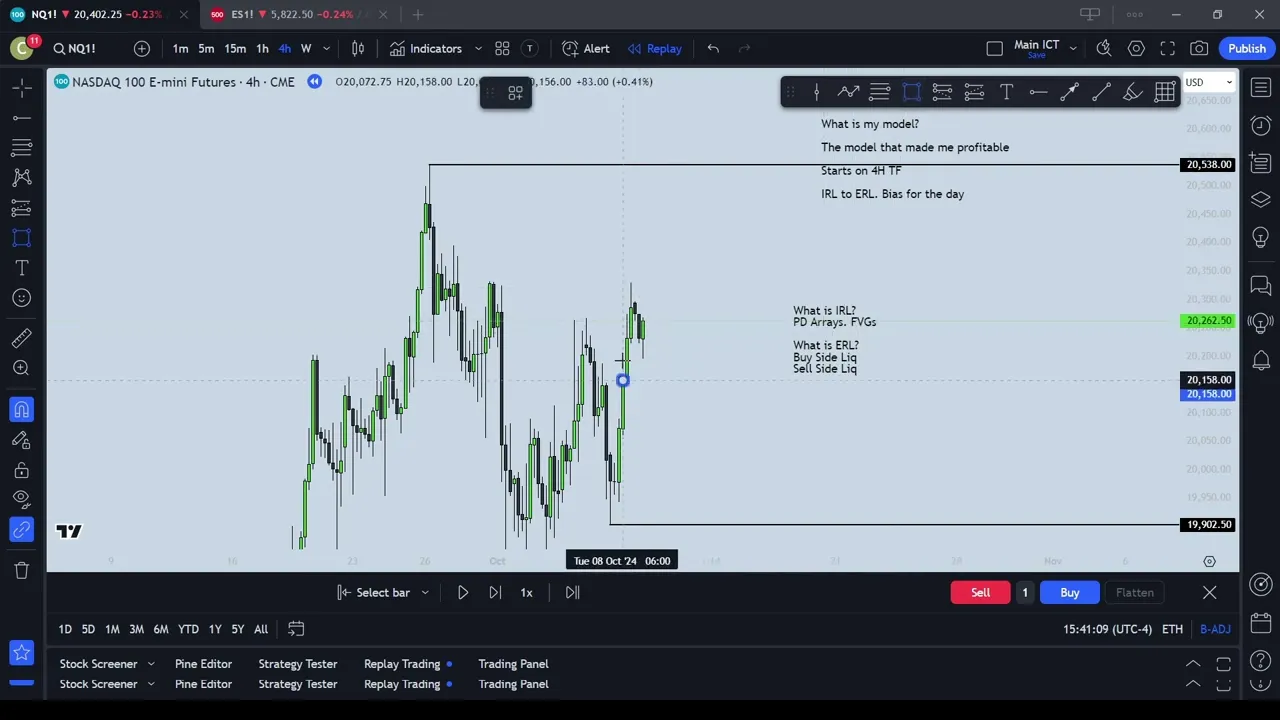
Task: Open the Select bar dropdown in replay
Action: [x=384, y=592]
